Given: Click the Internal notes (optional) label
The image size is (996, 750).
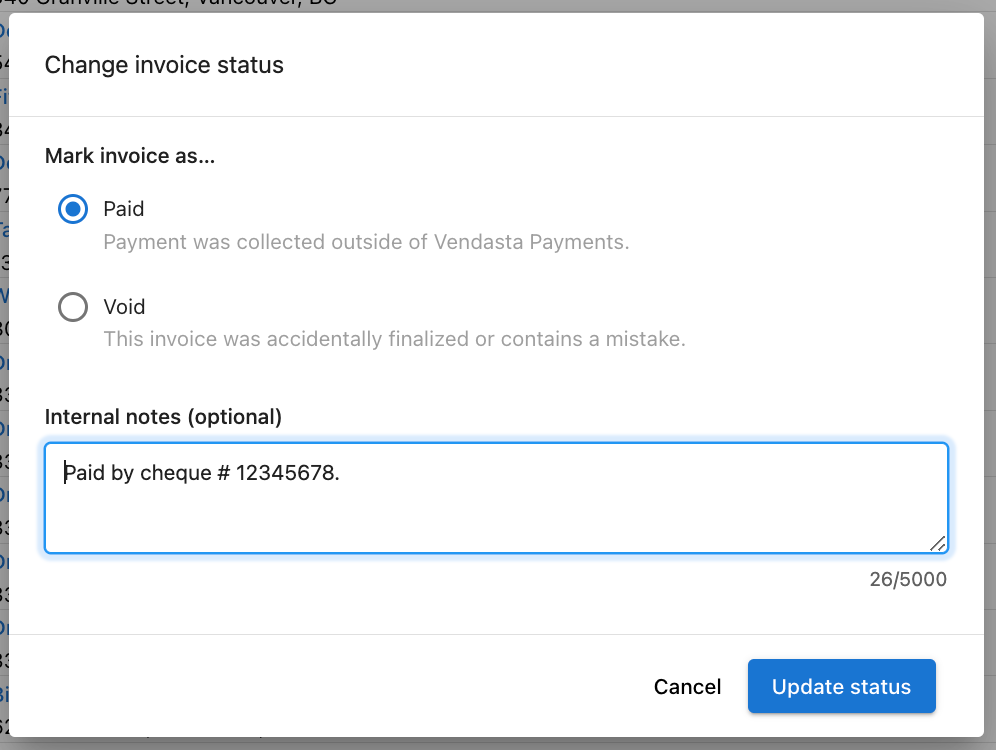Looking at the screenshot, I should 163,417.
